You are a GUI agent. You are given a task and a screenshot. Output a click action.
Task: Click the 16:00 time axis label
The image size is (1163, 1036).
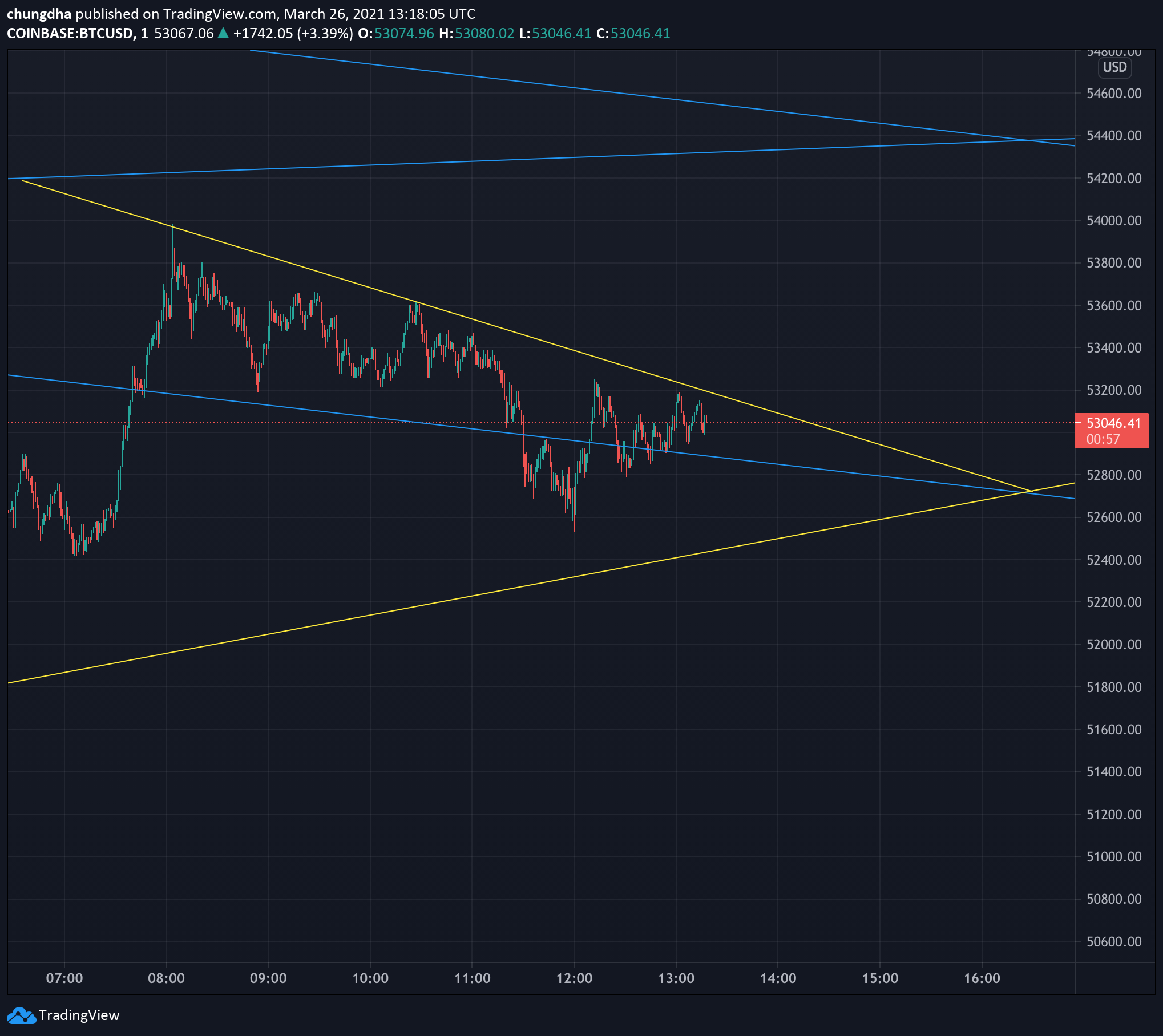point(982,978)
